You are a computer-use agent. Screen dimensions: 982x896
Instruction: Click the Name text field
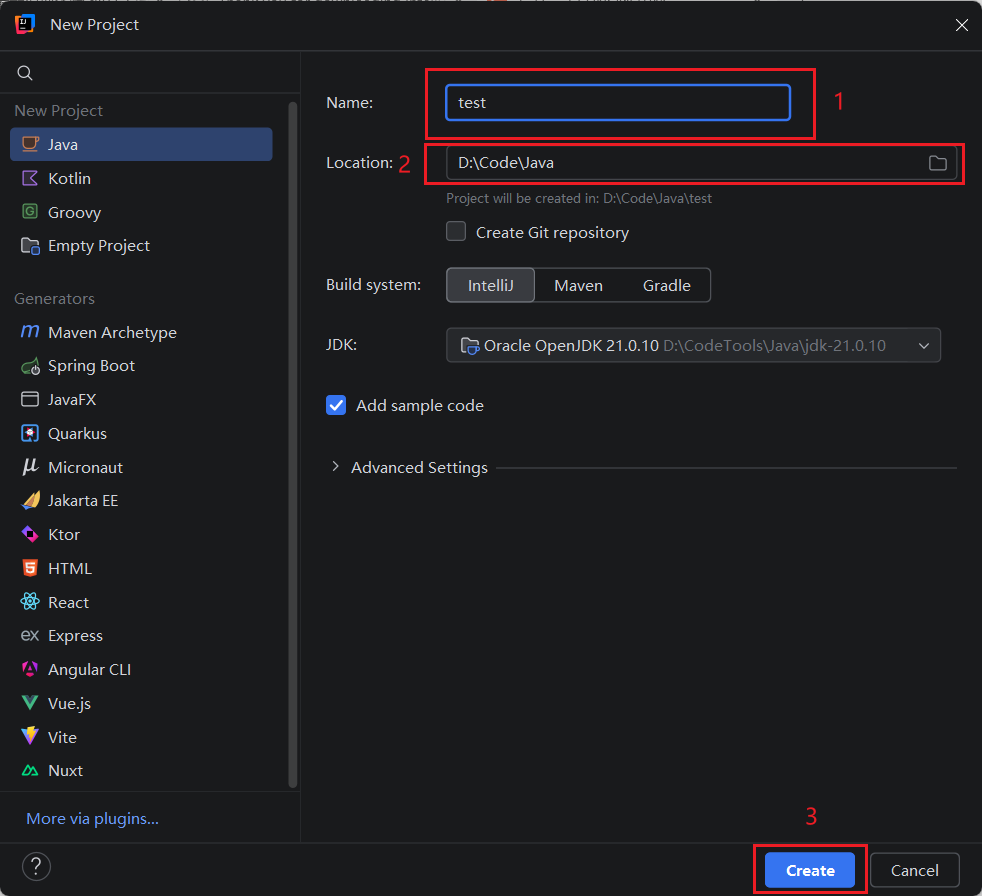click(618, 103)
